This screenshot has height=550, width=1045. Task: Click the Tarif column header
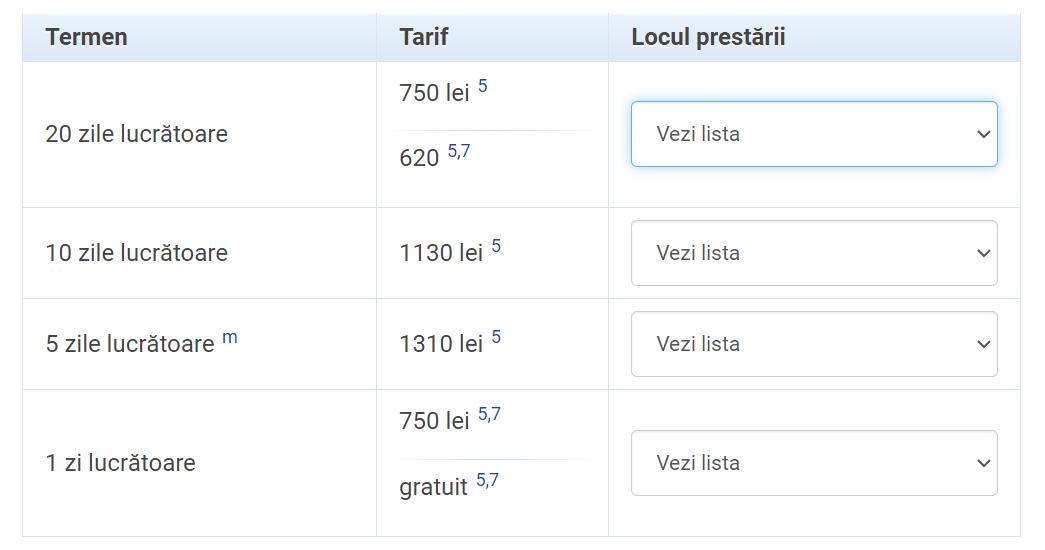(424, 37)
